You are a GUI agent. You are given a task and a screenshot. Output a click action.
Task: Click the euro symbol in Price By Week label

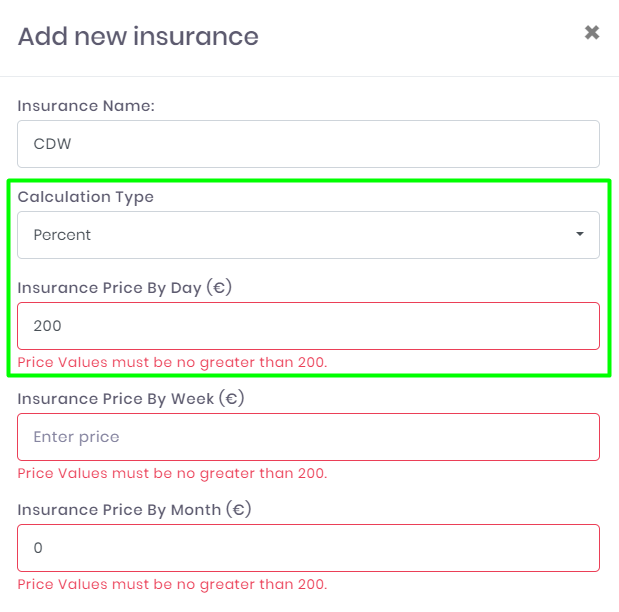(232, 399)
